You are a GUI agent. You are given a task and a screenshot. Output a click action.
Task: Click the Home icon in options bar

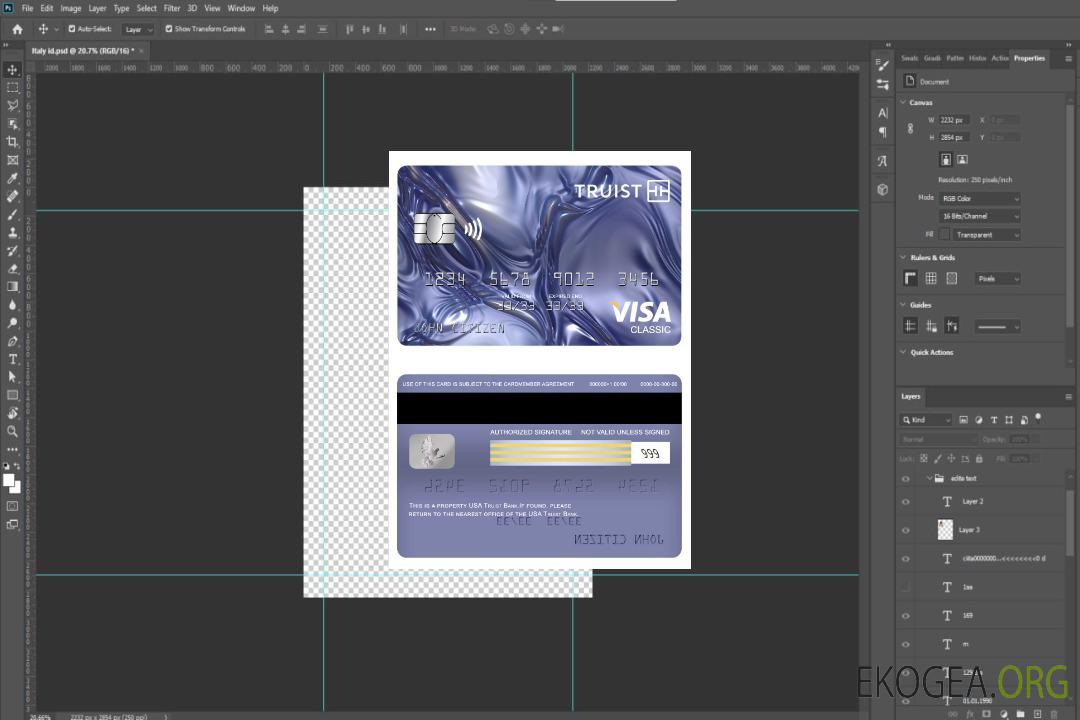pyautogui.click(x=17, y=29)
